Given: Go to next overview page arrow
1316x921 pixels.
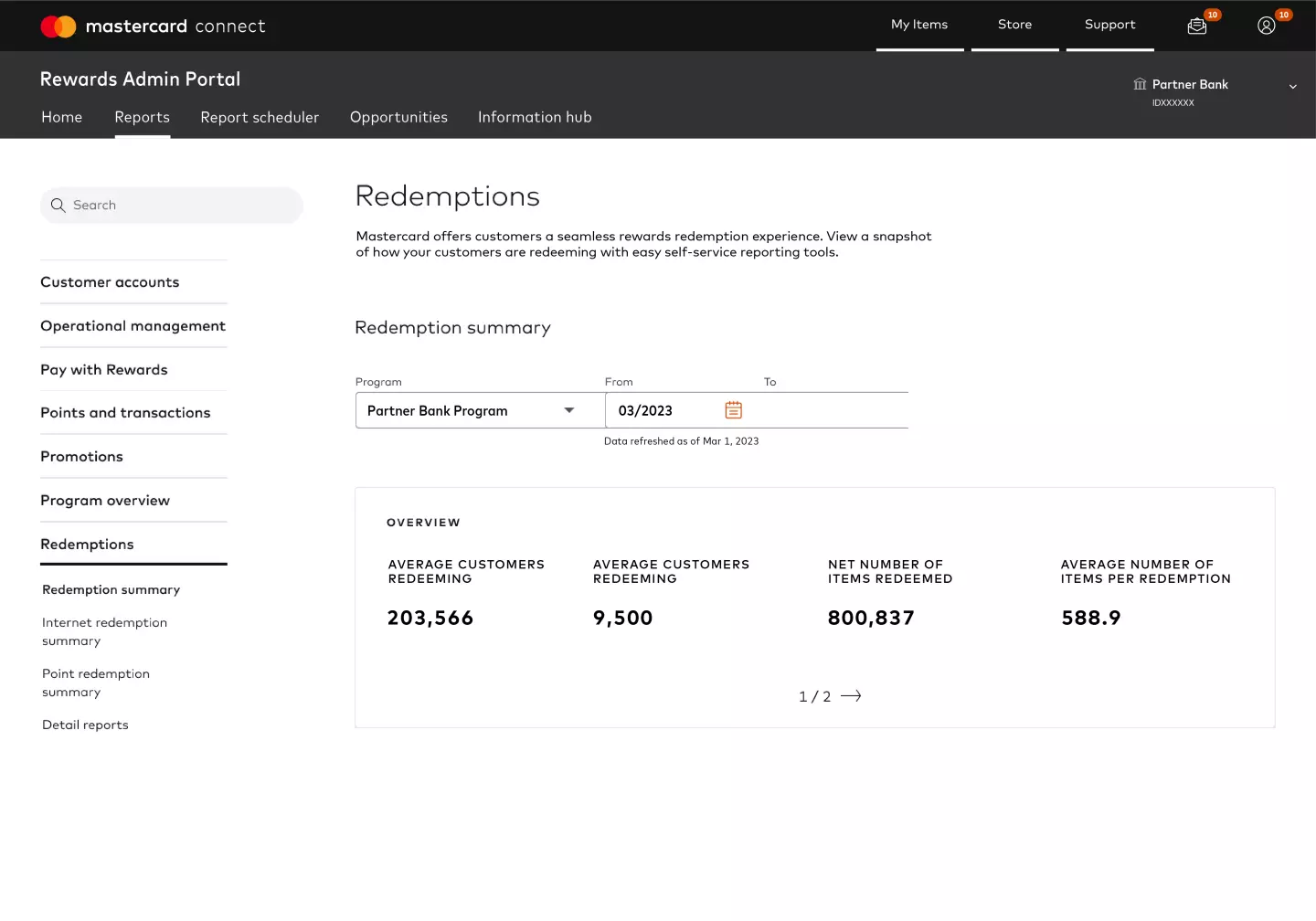Looking at the screenshot, I should (x=851, y=696).
